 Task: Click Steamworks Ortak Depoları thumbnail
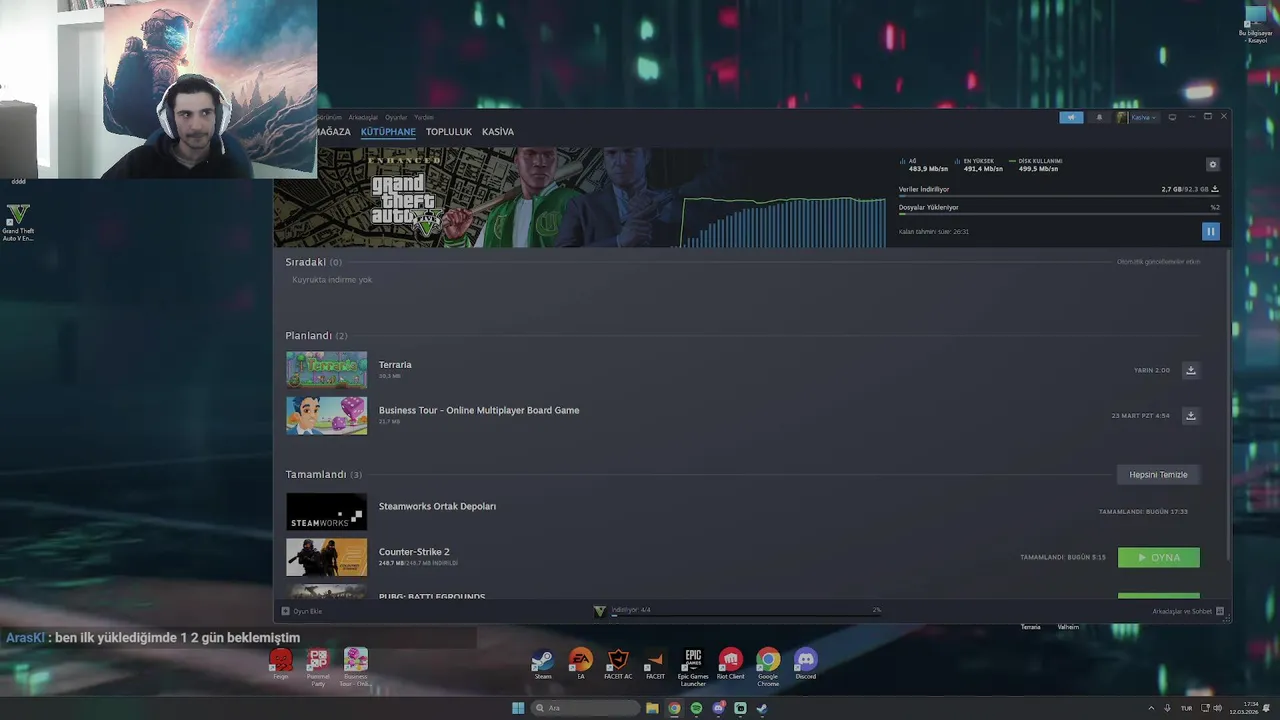click(327, 511)
